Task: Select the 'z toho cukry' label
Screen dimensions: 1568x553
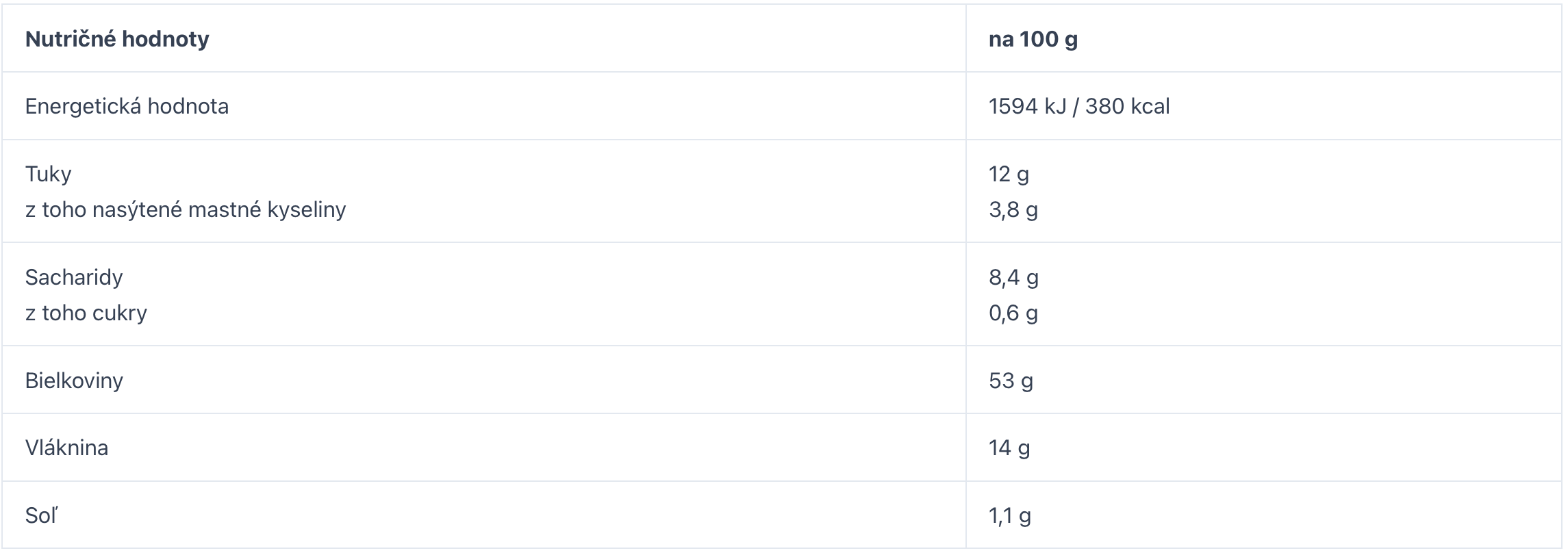Action: click(86, 313)
